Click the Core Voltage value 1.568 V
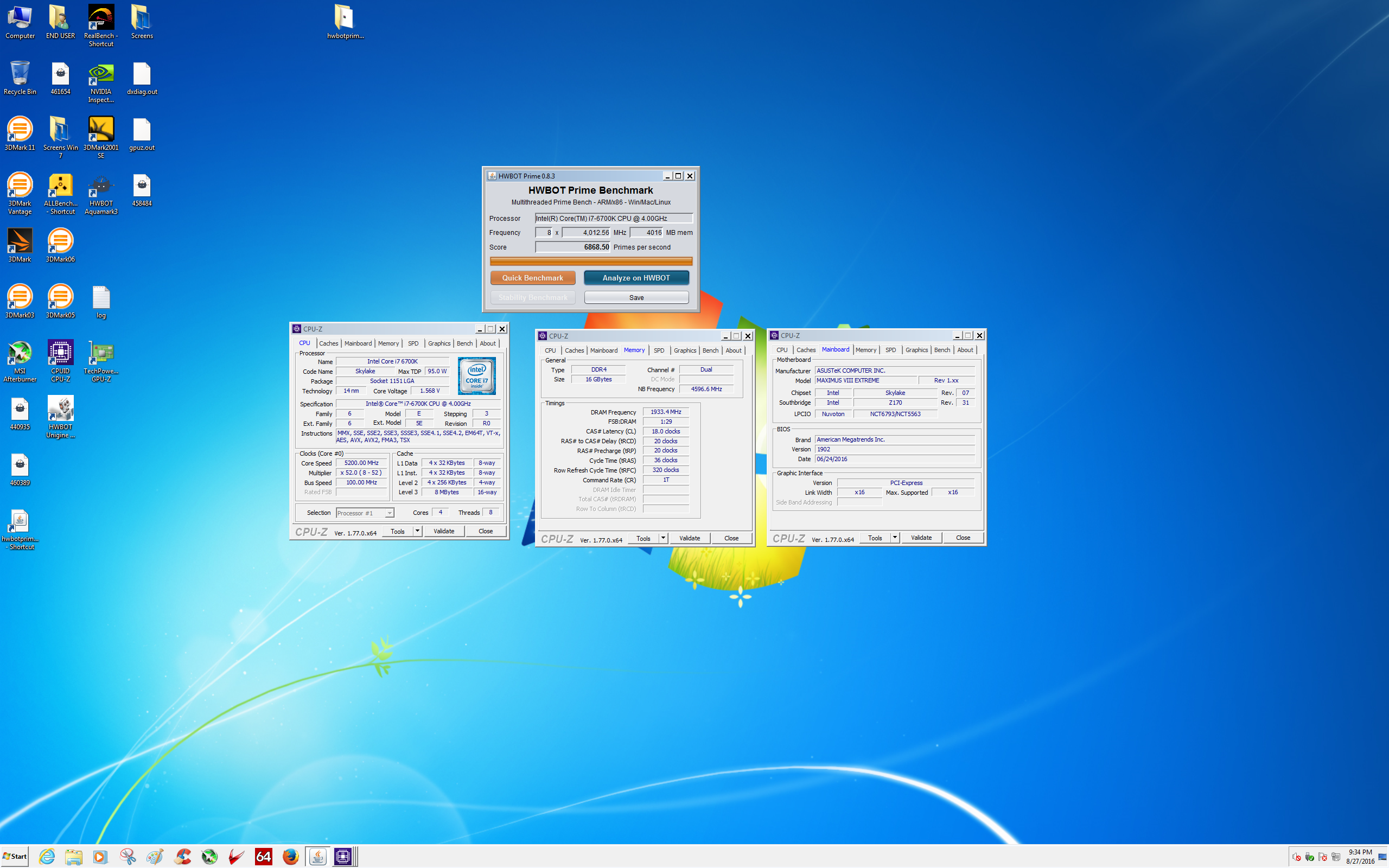Image resolution: width=1389 pixels, height=868 pixels. [429, 391]
